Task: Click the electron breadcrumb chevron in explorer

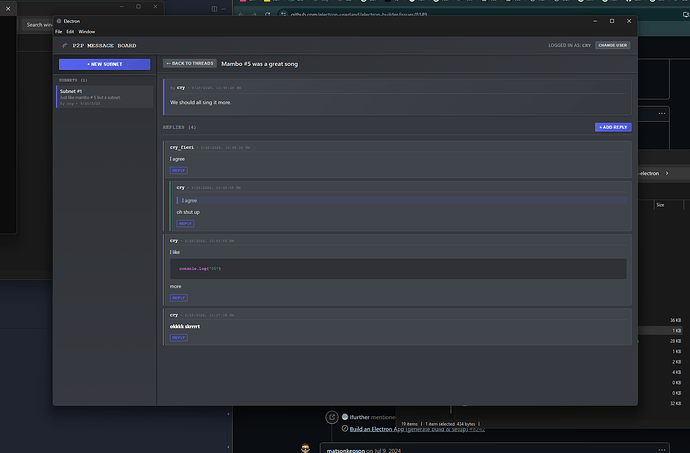Action: (667, 173)
